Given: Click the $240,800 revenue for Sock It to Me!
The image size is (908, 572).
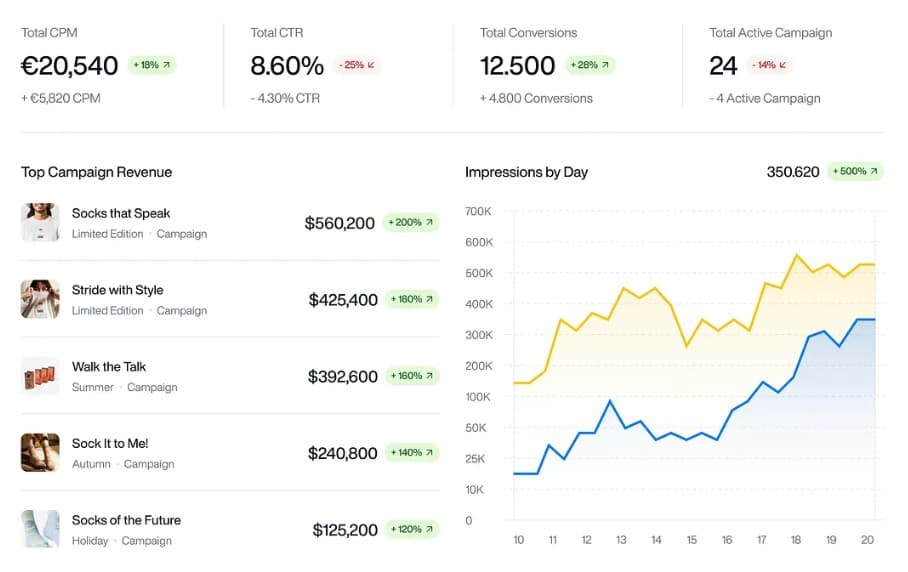Looking at the screenshot, I should coord(342,453).
